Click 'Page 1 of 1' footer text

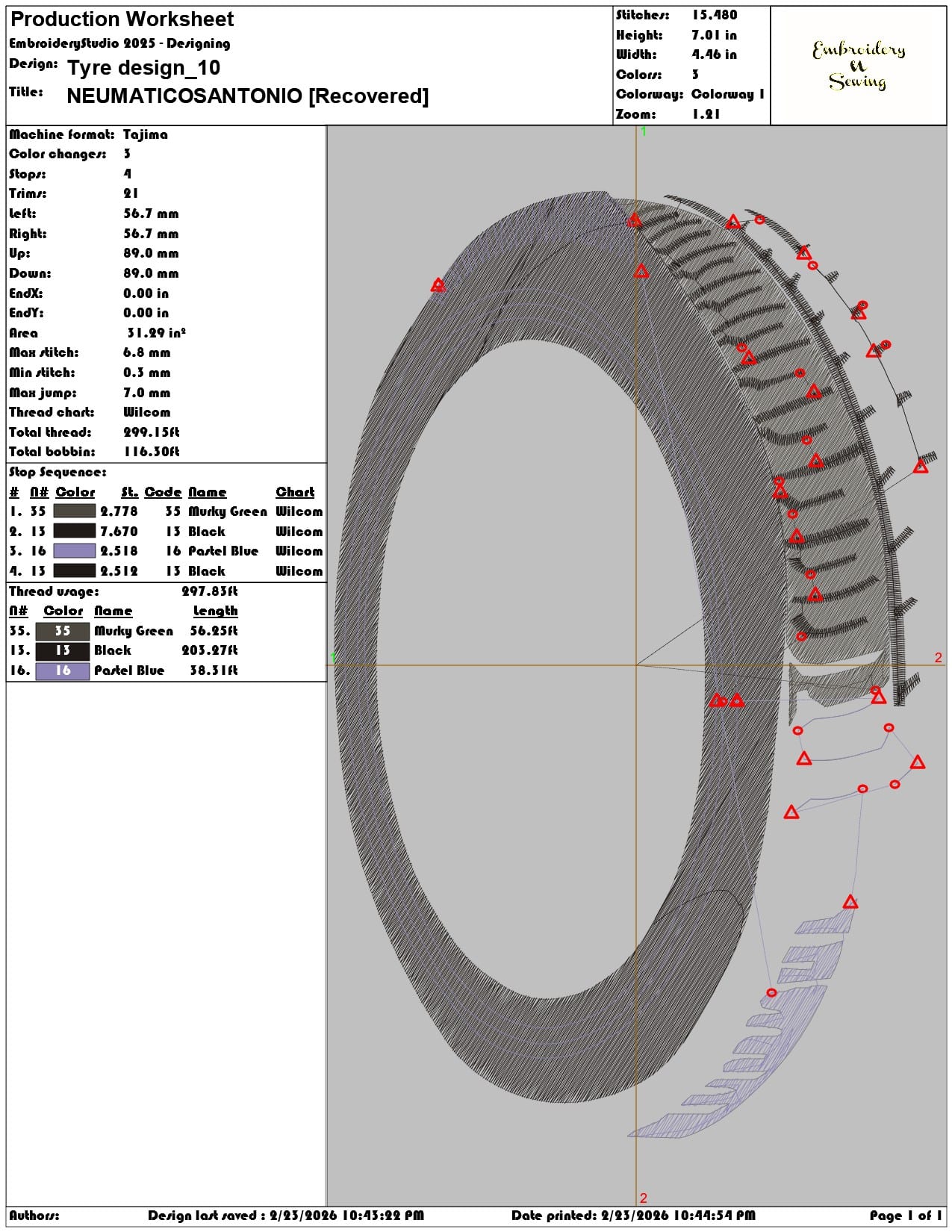pyautogui.click(x=906, y=1216)
